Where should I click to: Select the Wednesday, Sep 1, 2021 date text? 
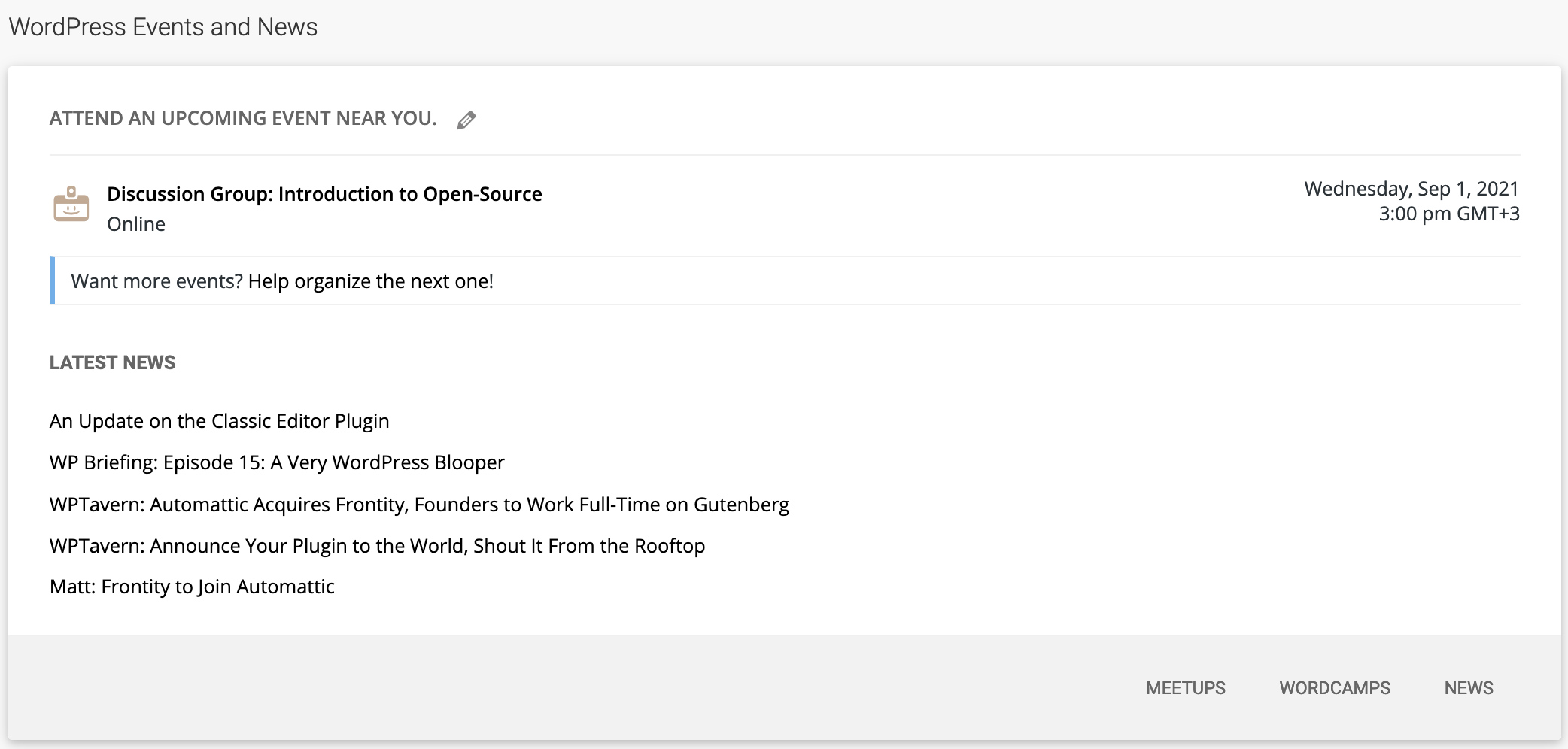(1412, 189)
